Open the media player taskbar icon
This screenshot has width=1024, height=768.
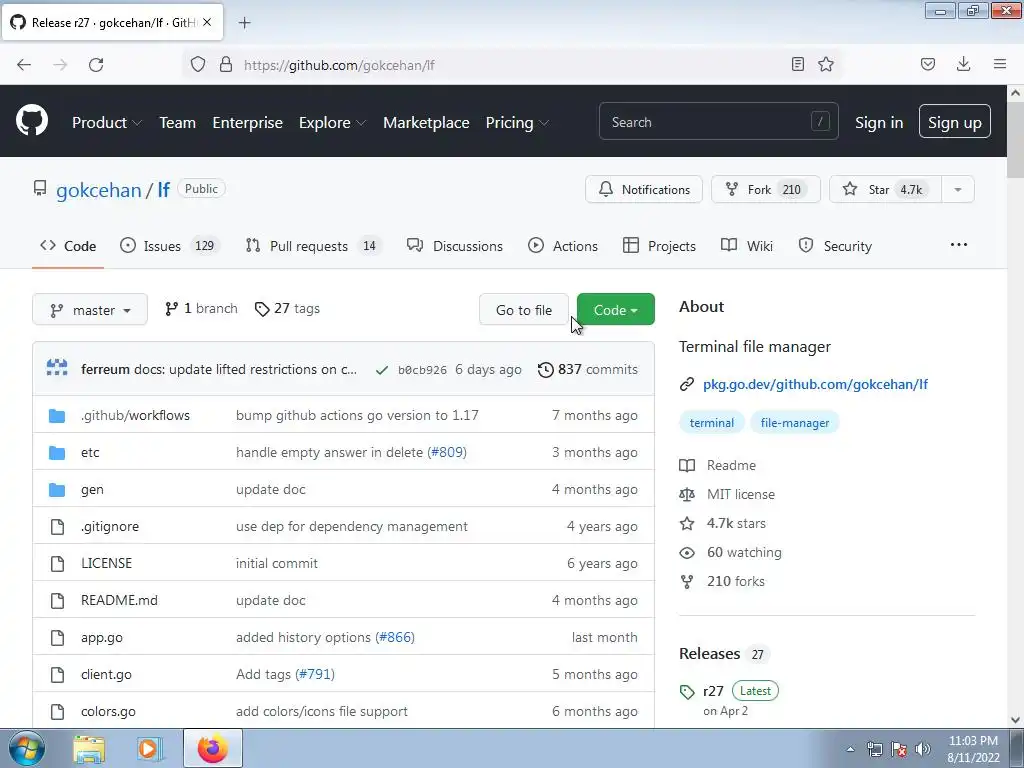pyautogui.click(x=150, y=748)
